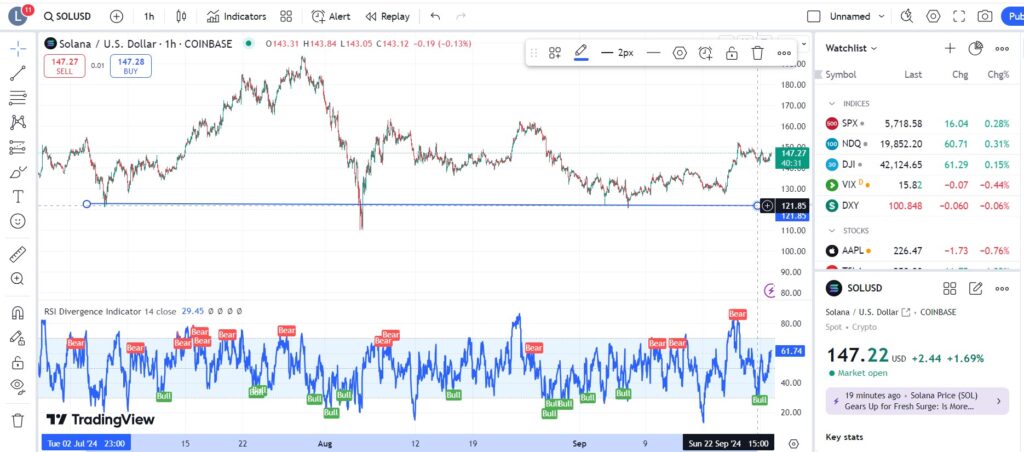Activate the zoom in tool
Screen dimensions: 1024x452
(18, 279)
